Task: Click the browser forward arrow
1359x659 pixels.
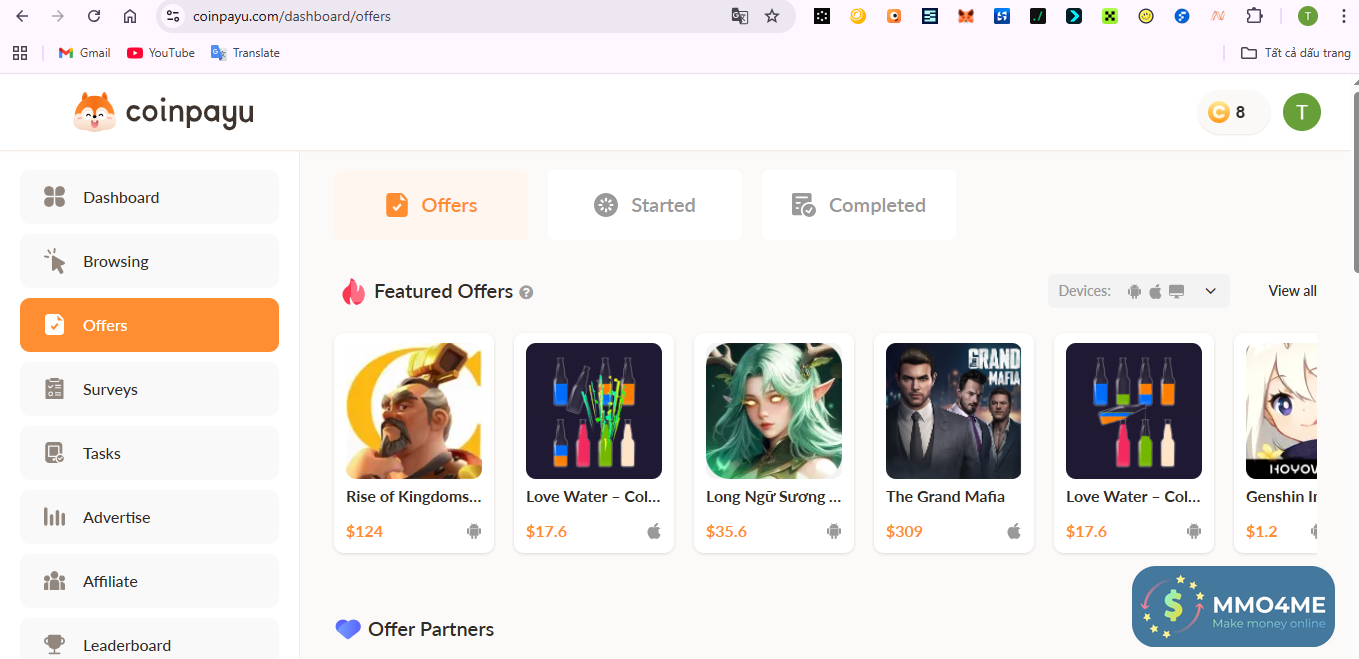Action: tap(58, 16)
